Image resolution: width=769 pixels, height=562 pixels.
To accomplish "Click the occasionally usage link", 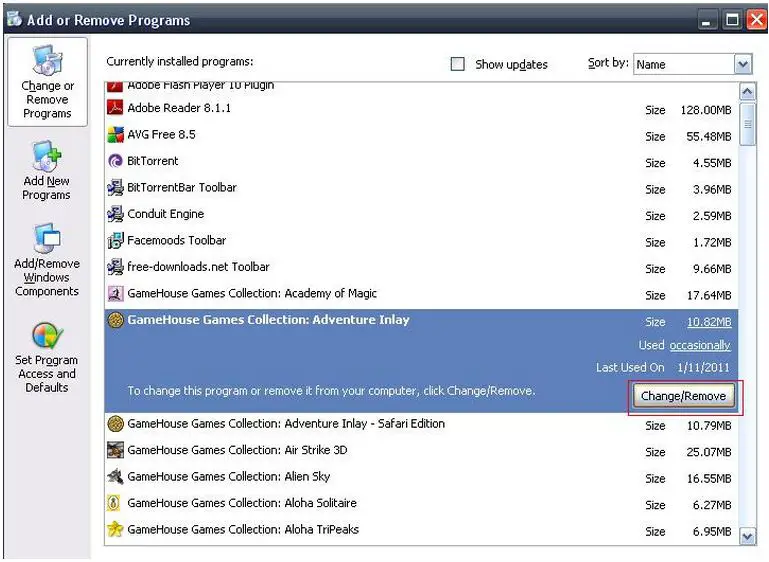I will [x=700, y=345].
